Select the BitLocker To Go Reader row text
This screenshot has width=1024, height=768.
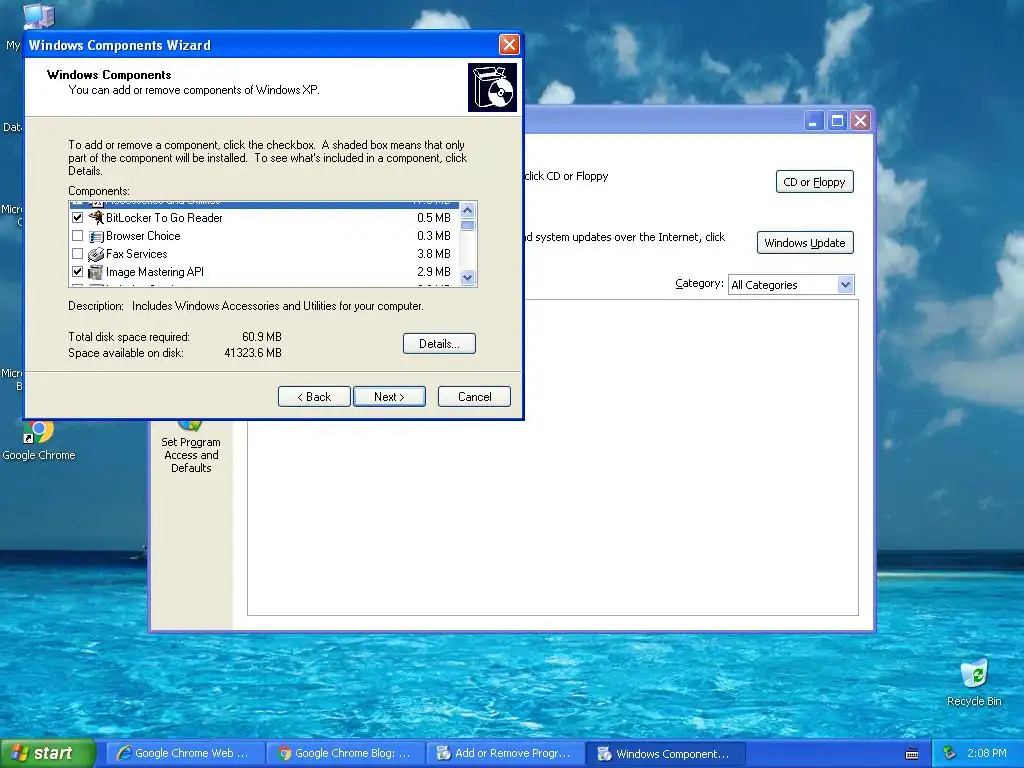164,217
